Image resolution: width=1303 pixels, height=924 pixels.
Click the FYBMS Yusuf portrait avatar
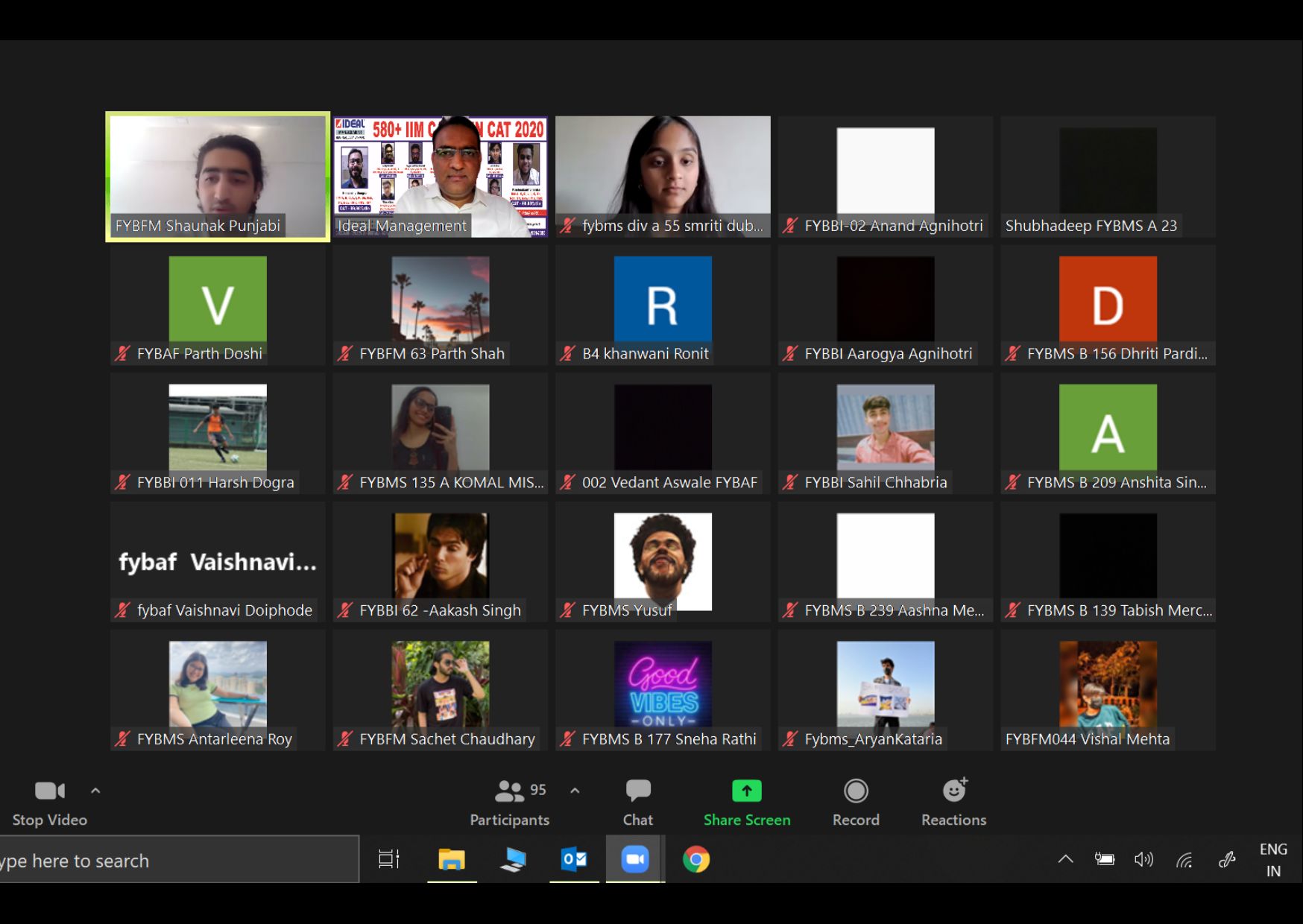click(663, 561)
